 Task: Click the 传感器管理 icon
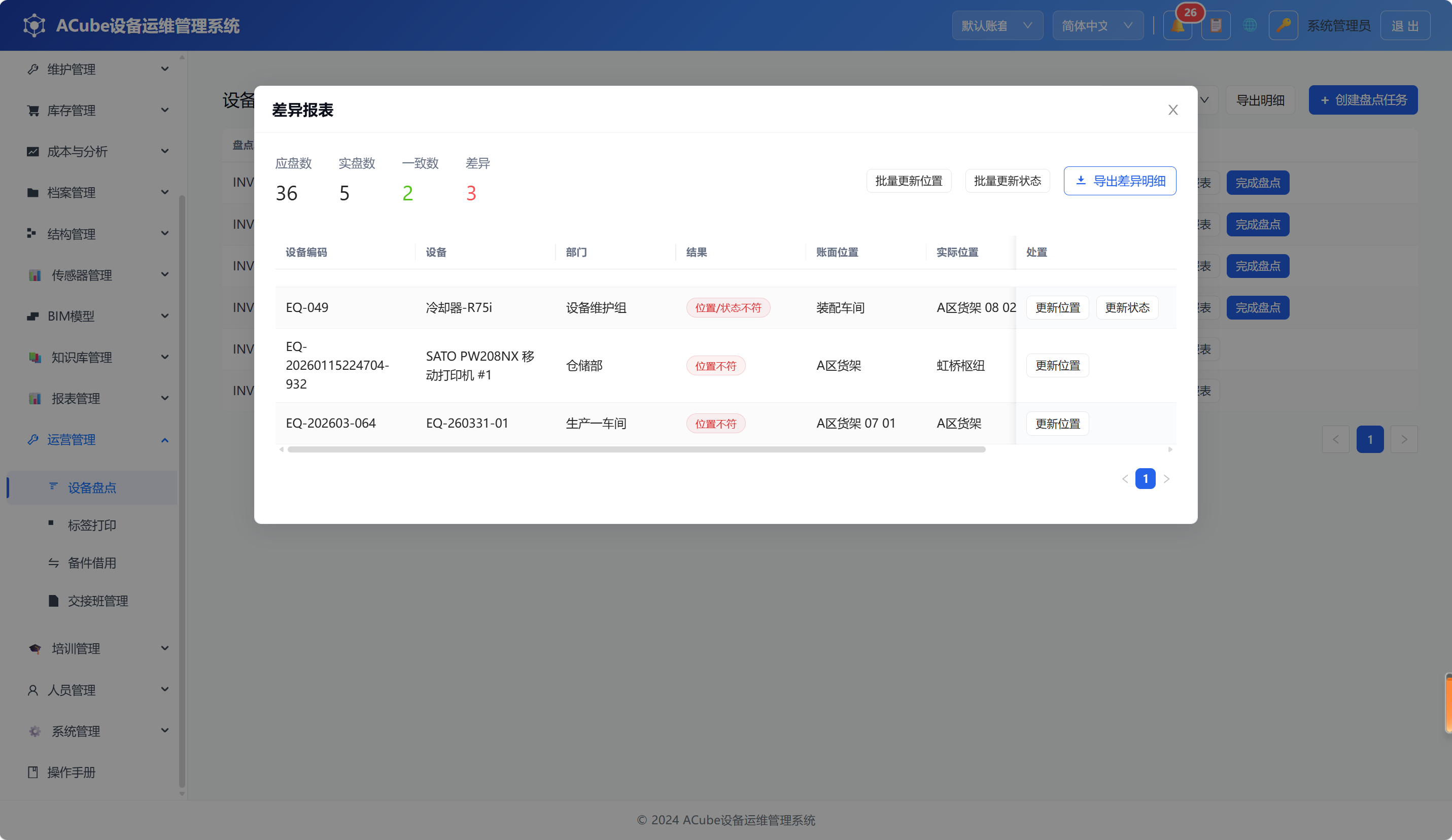click(35, 275)
